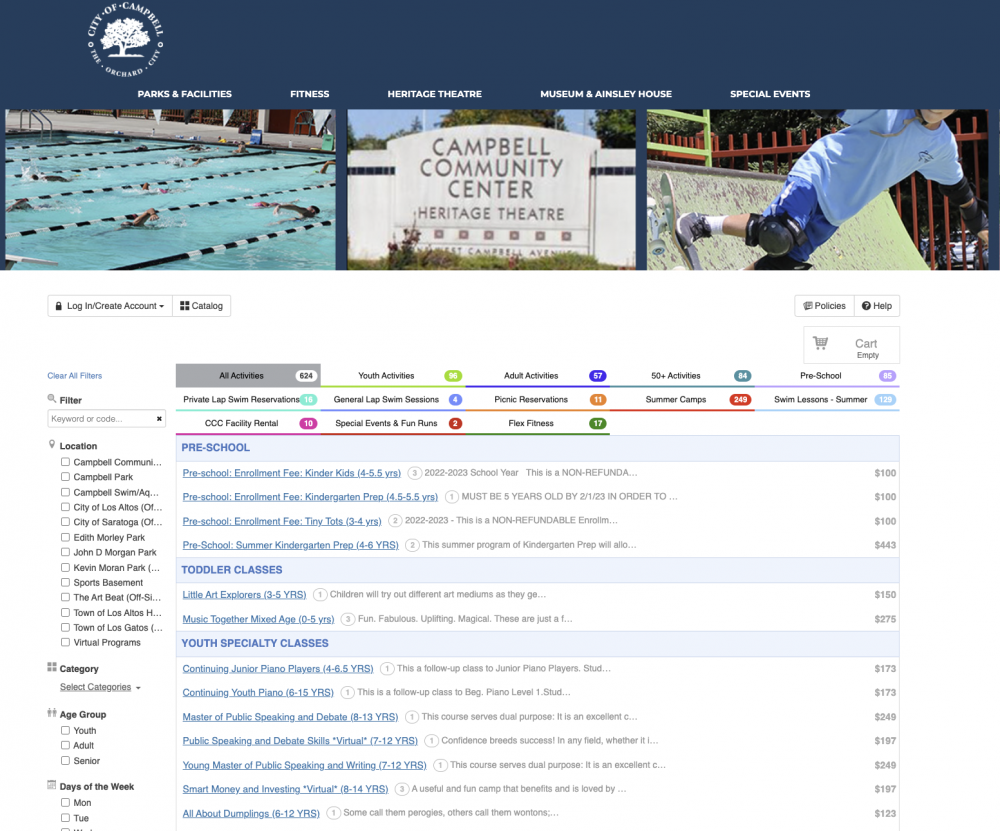
Task: Click the City of Campbell tree logo
Action: click(x=126, y=40)
